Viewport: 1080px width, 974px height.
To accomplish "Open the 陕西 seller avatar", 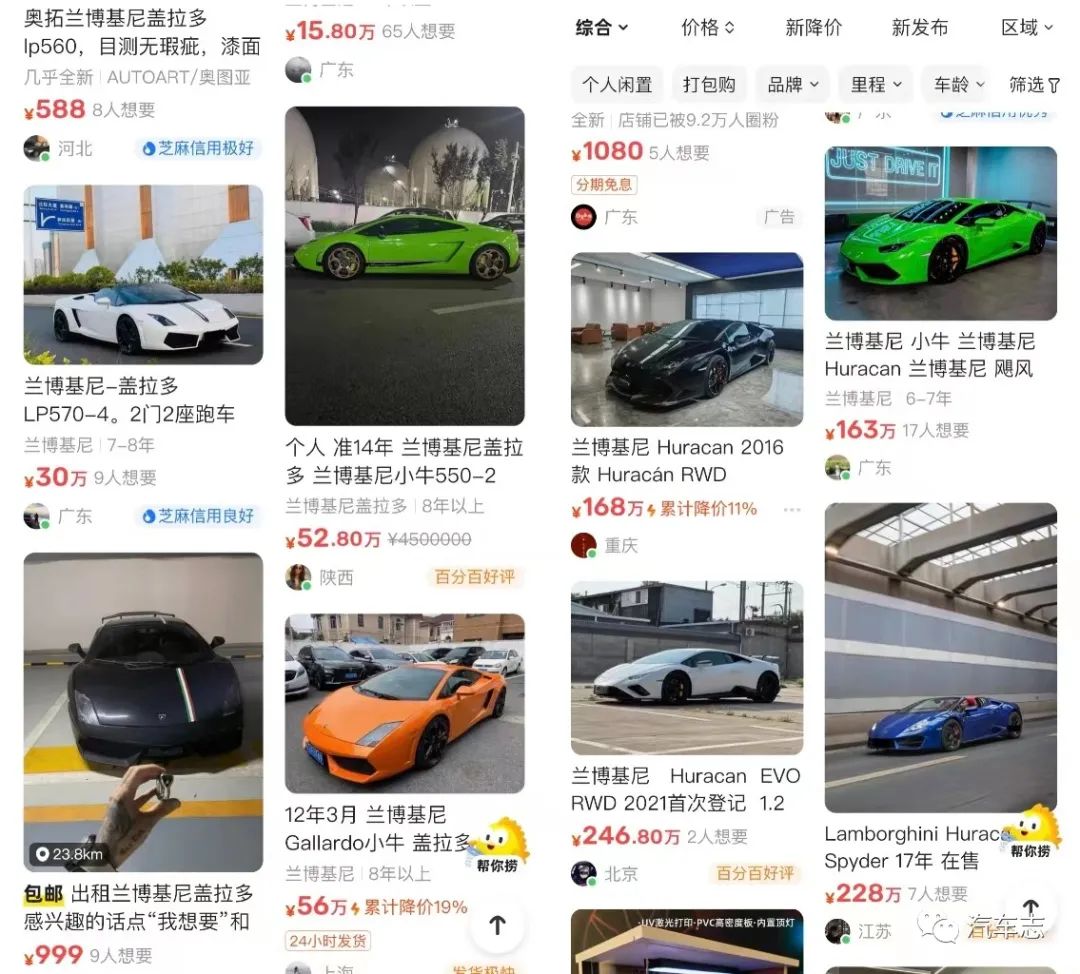I will click(298, 577).
